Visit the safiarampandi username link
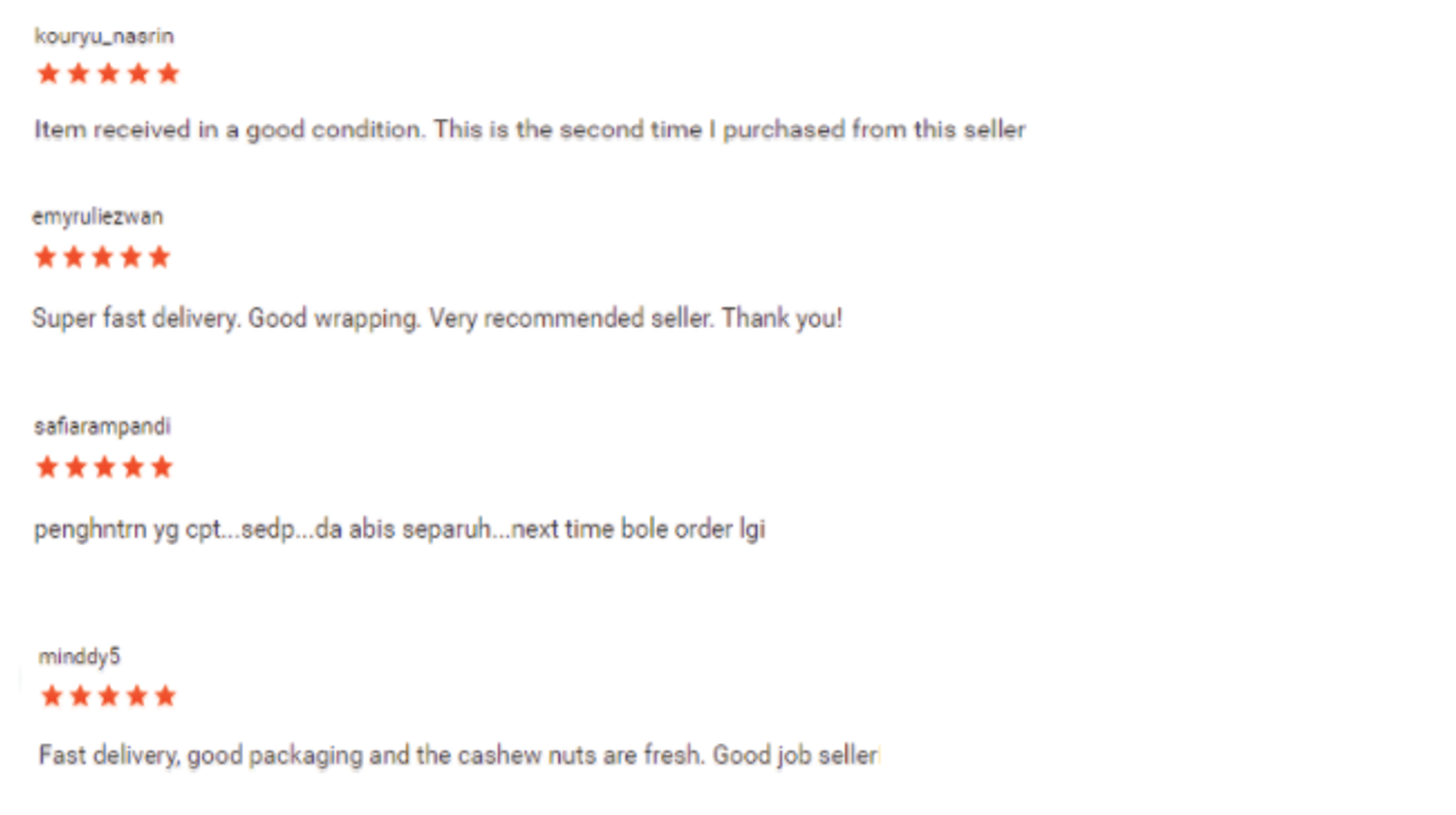Image resolution: width=1456 pixels, height=815 pixels. point(102,426)
